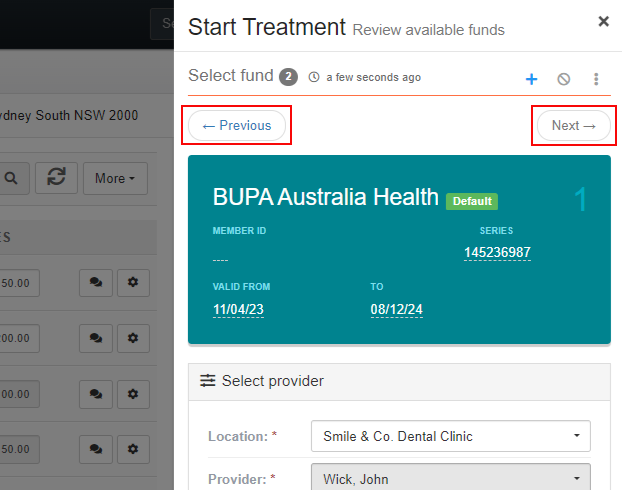Click Select provider section header
The height and width of the screenshot is (490, 622).
pos(399,381)
